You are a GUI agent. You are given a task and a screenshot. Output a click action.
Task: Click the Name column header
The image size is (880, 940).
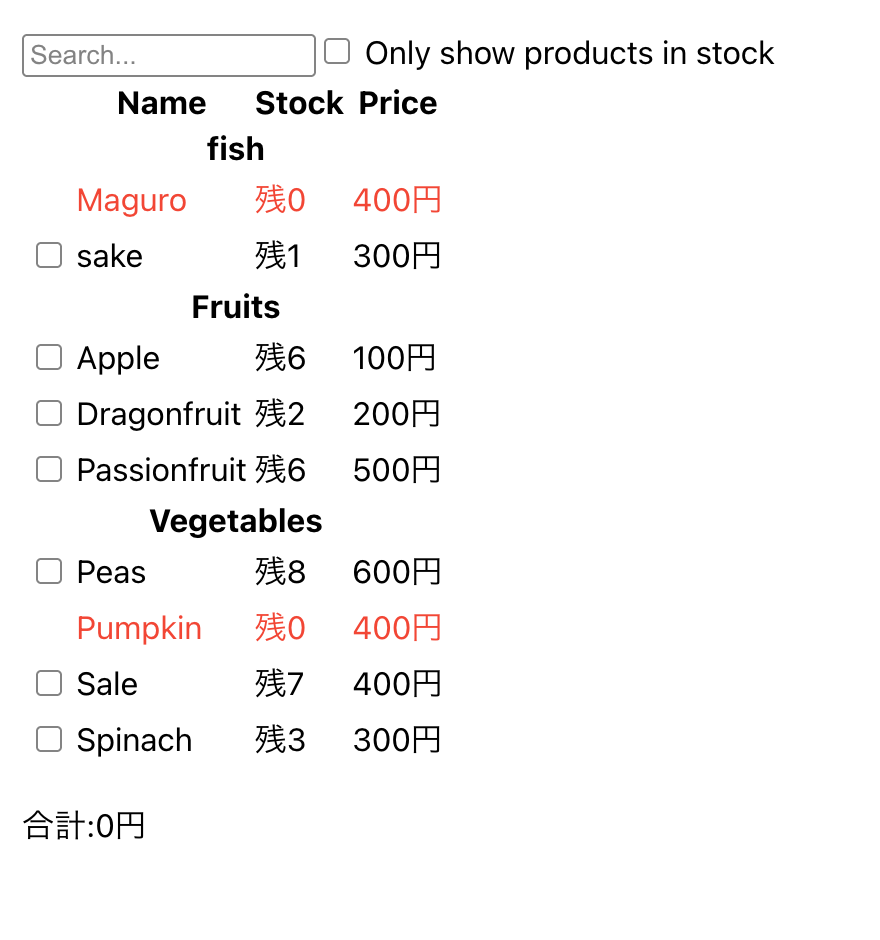pos(161,103)
